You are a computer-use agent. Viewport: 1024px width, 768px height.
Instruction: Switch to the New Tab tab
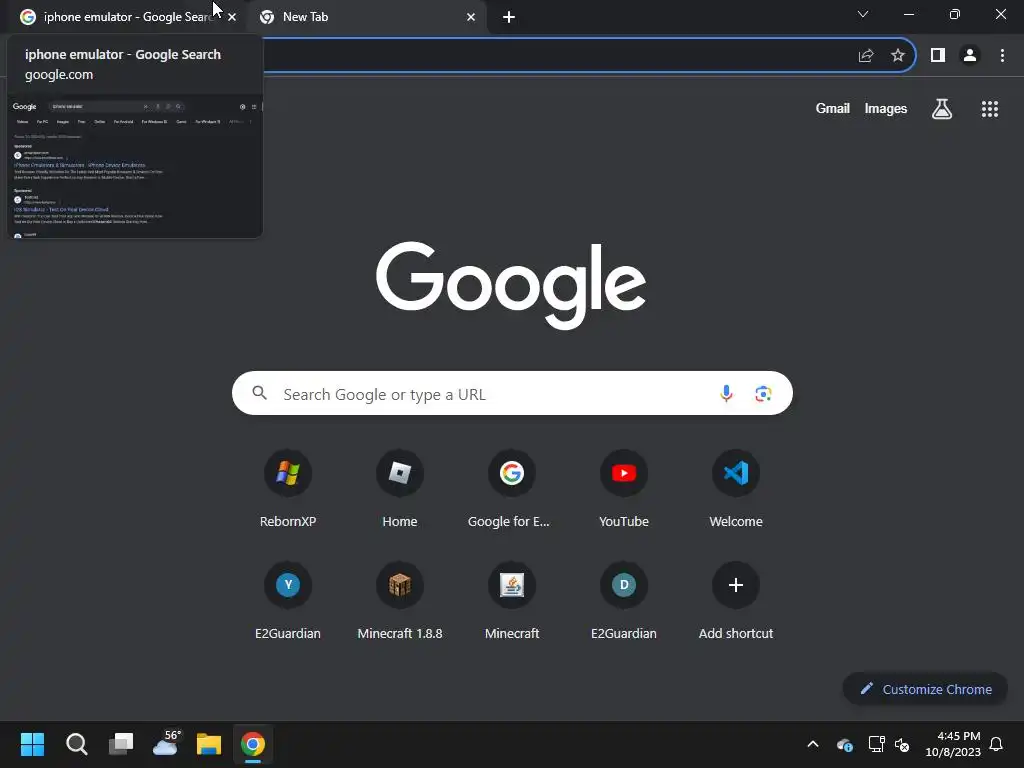pyautogui.click(x=366, y=17)
